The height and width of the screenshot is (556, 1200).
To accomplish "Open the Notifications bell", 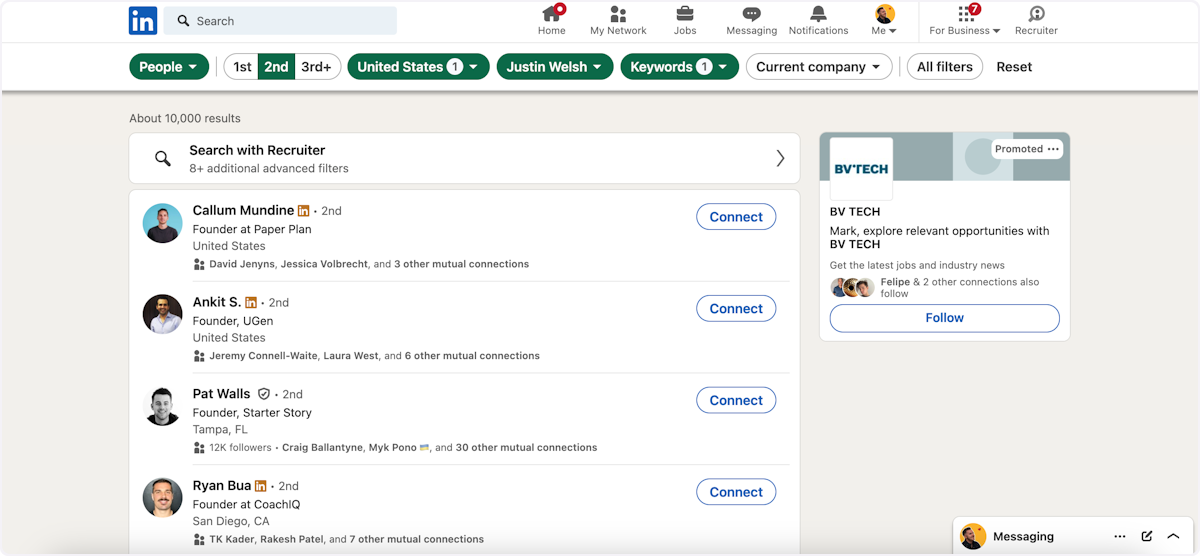I will click(x=818, y=21).
